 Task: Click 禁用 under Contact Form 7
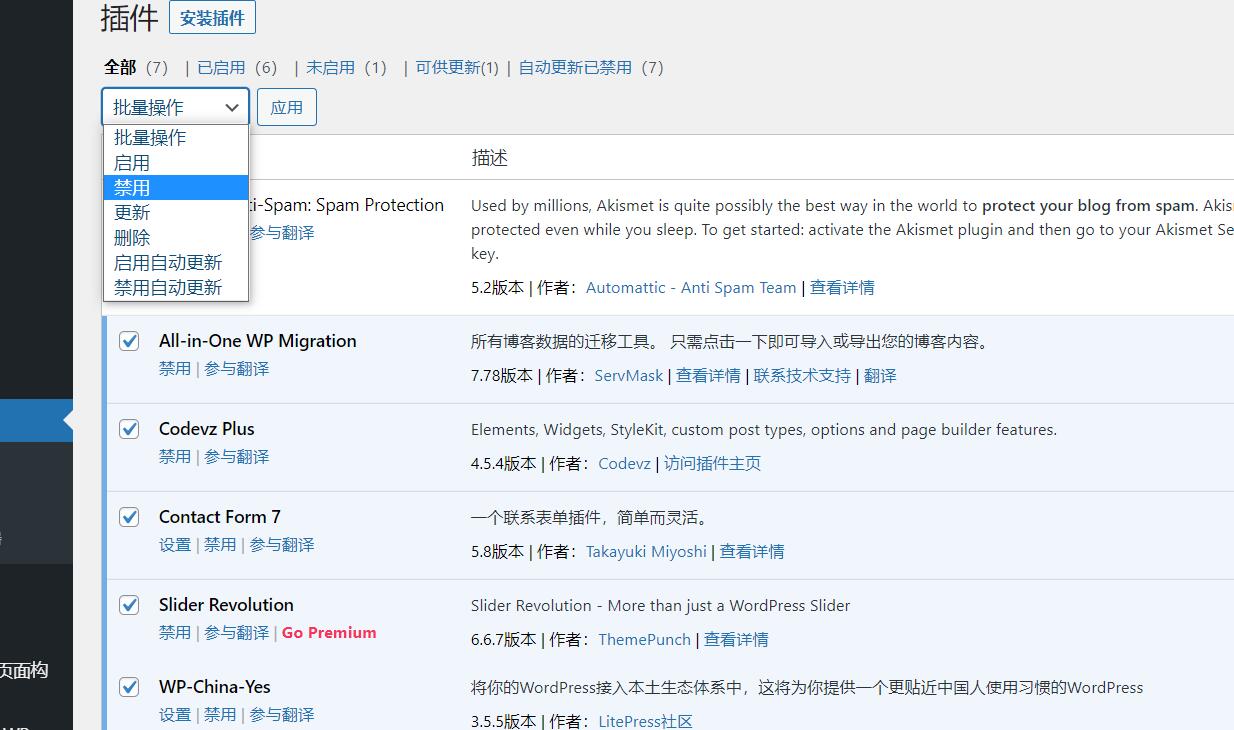(220, 545)
